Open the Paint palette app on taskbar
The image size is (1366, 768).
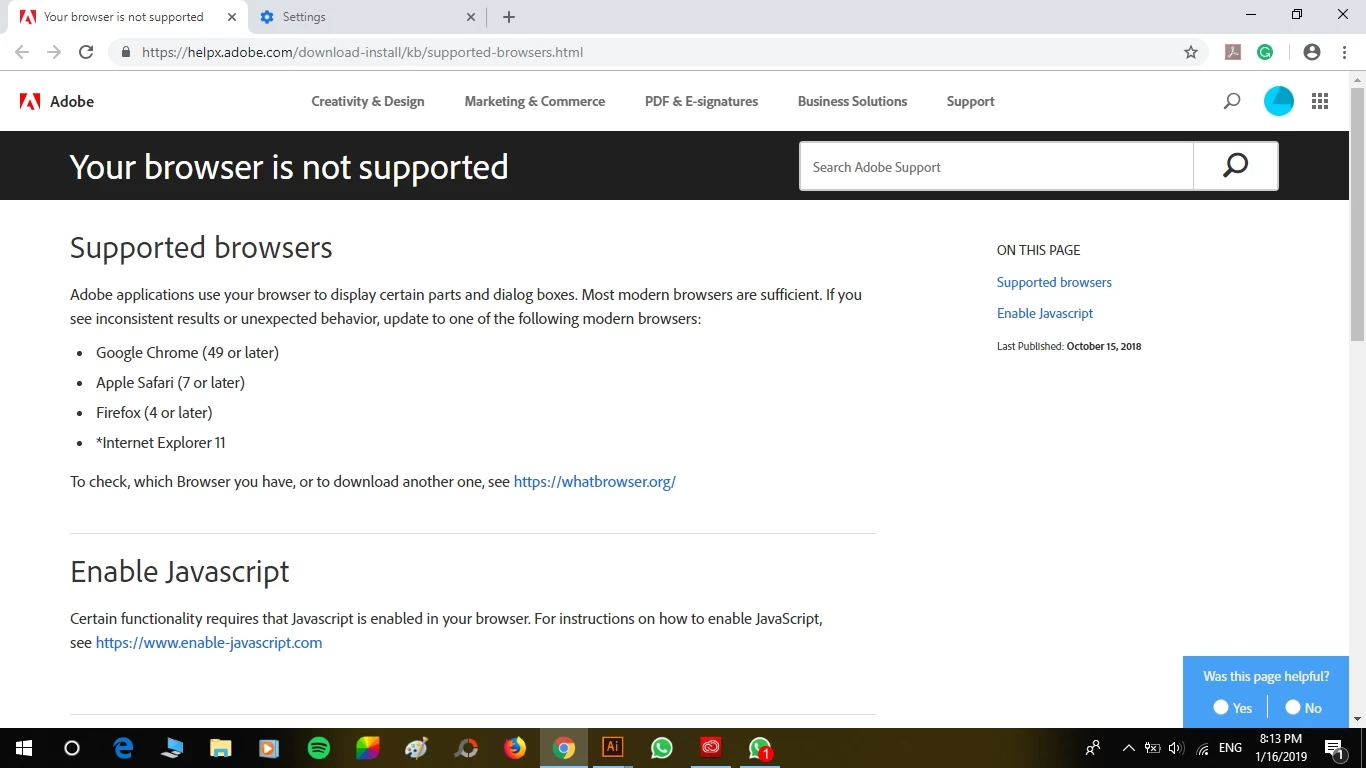coord(417,748)
